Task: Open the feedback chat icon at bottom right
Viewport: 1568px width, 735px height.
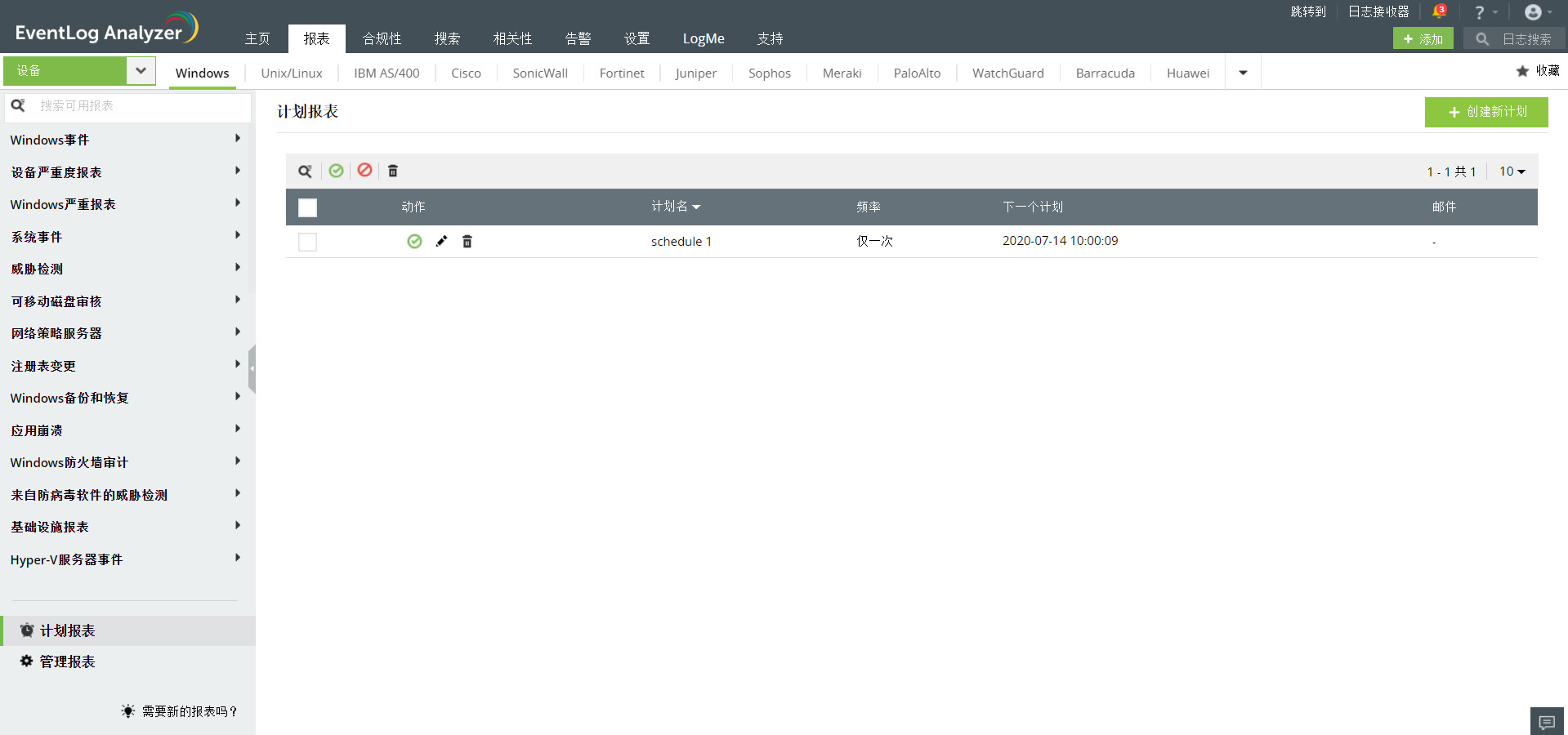Action: (1546, 722)
